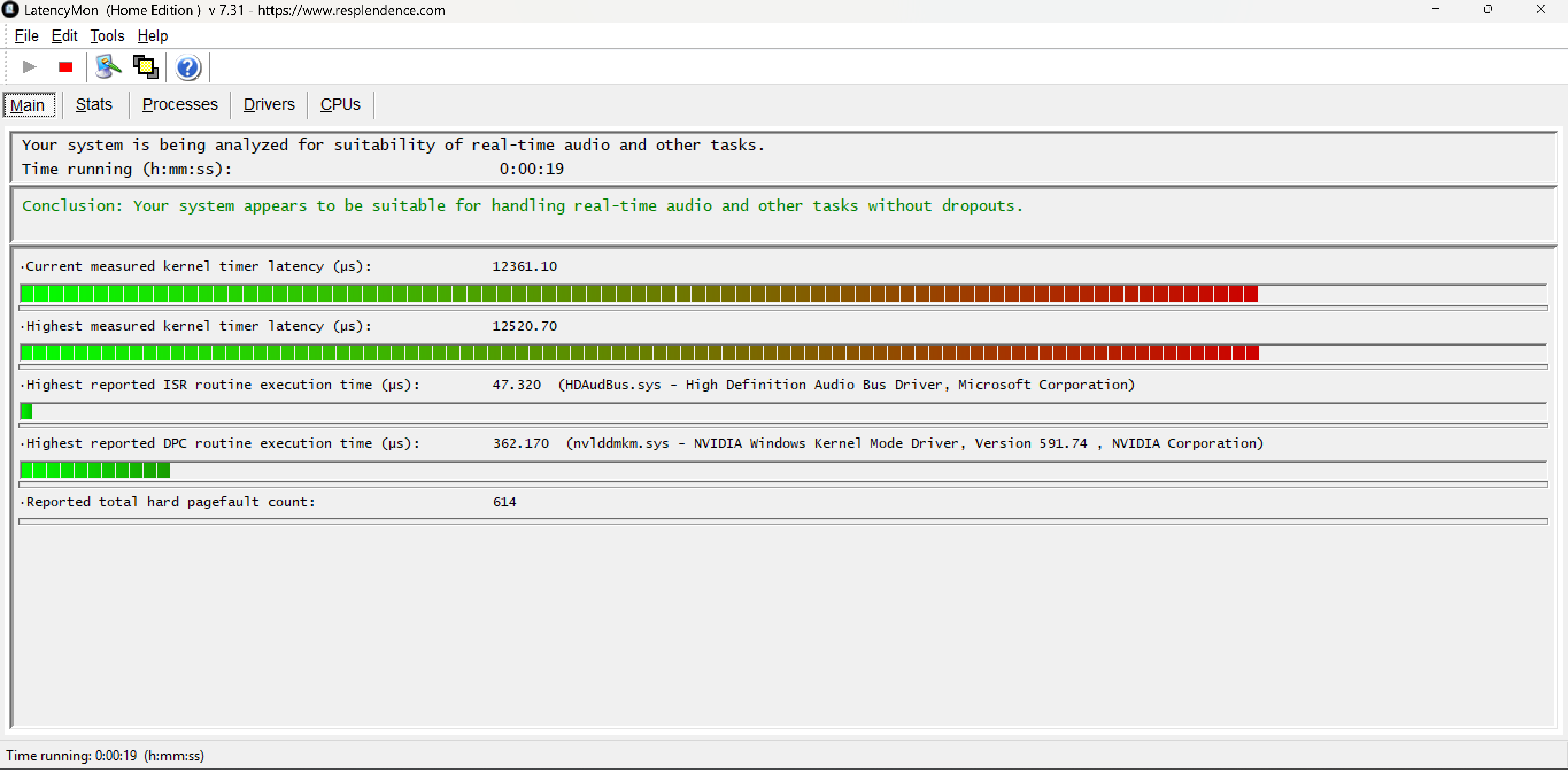Screen dimensions: 1568x770
Task: Stop monitoring with the red square button
Action: click(66, 67)
